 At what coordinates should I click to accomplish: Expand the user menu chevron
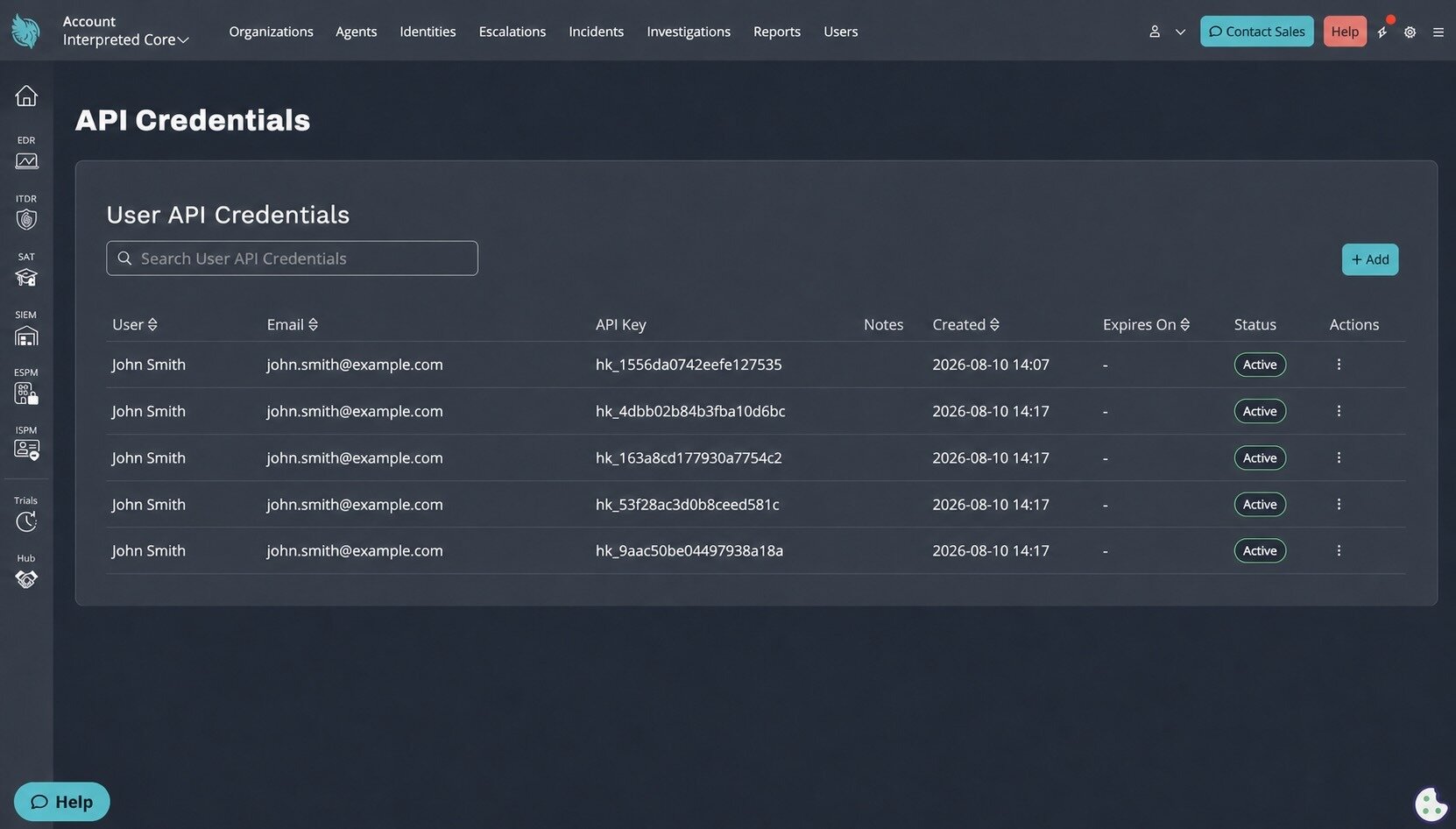(1180, 32)
